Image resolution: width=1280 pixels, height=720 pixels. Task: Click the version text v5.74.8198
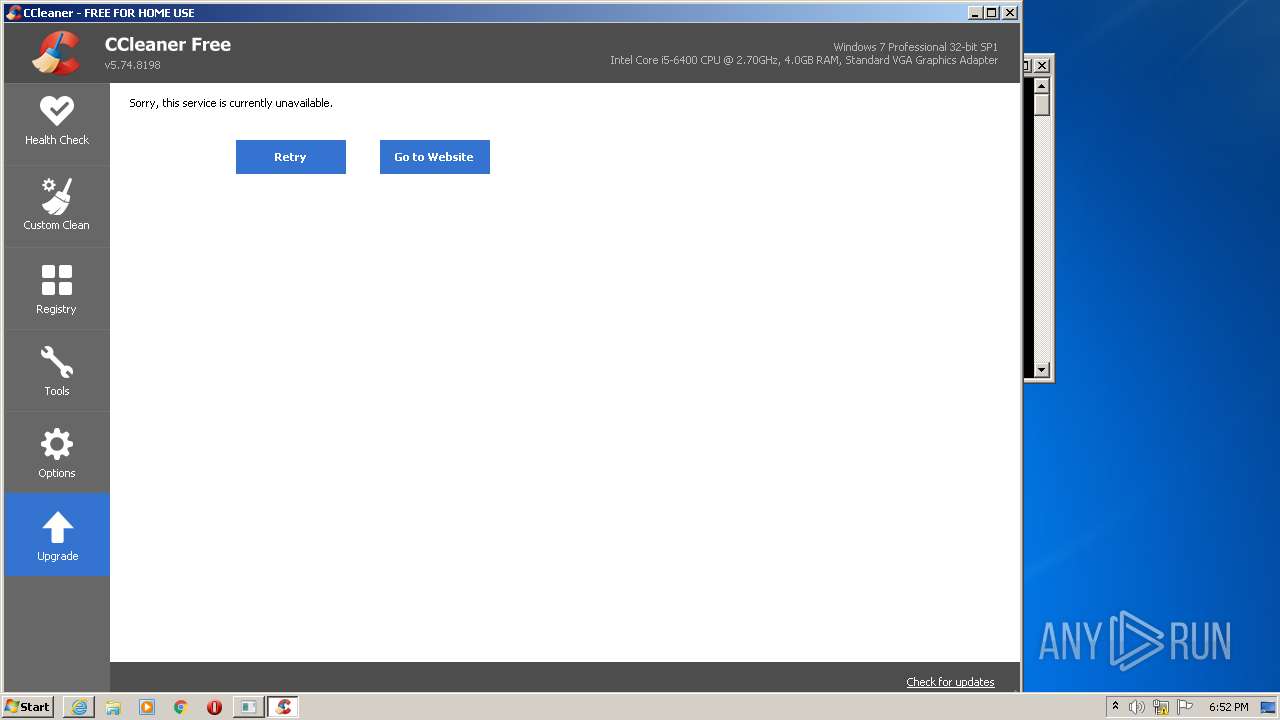132,65
